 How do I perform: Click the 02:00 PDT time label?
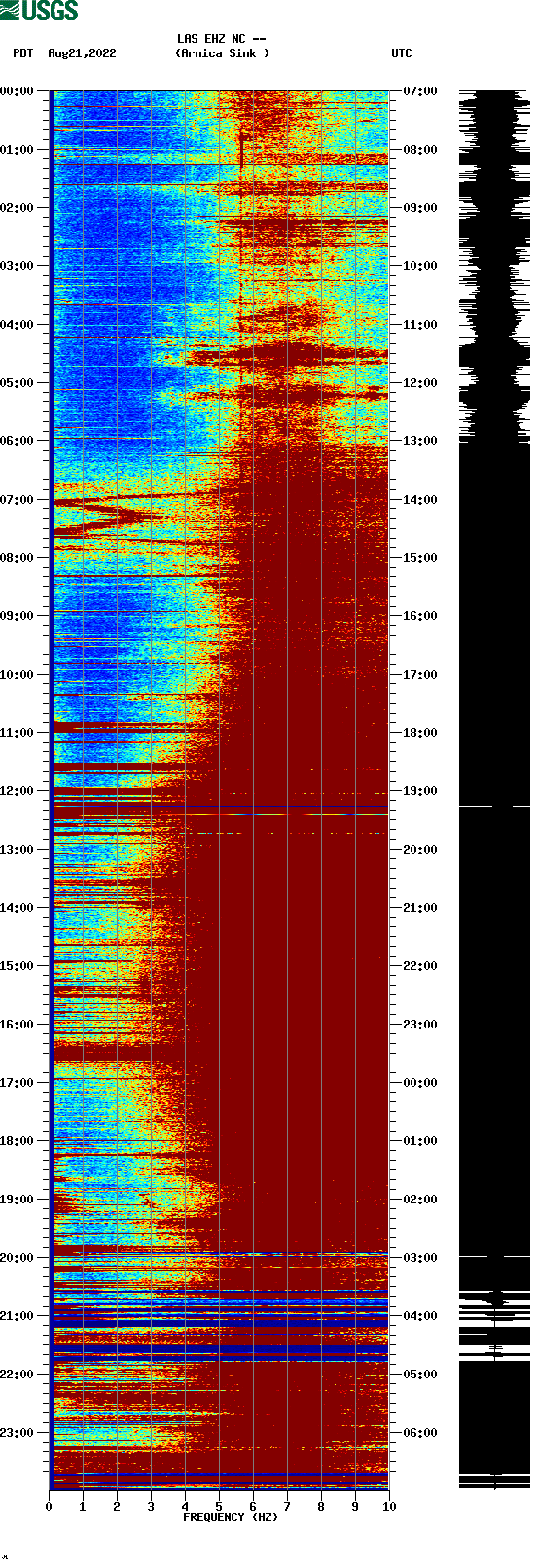(18, 208)
